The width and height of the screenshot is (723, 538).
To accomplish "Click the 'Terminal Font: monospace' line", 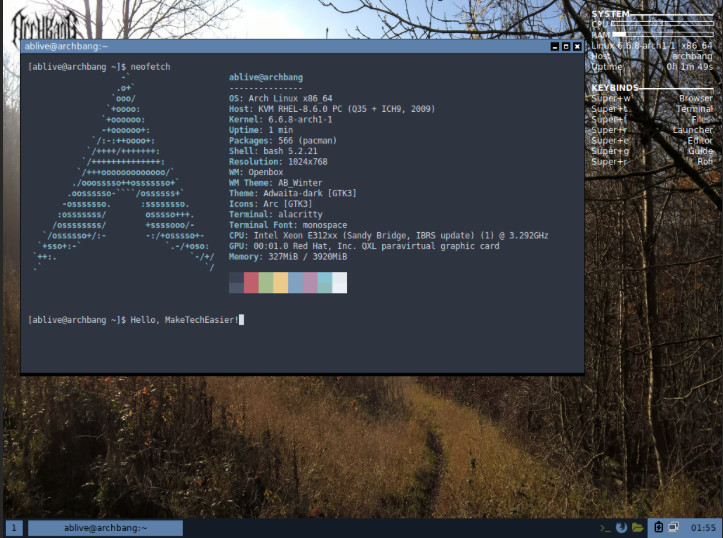I will [288, 225].
